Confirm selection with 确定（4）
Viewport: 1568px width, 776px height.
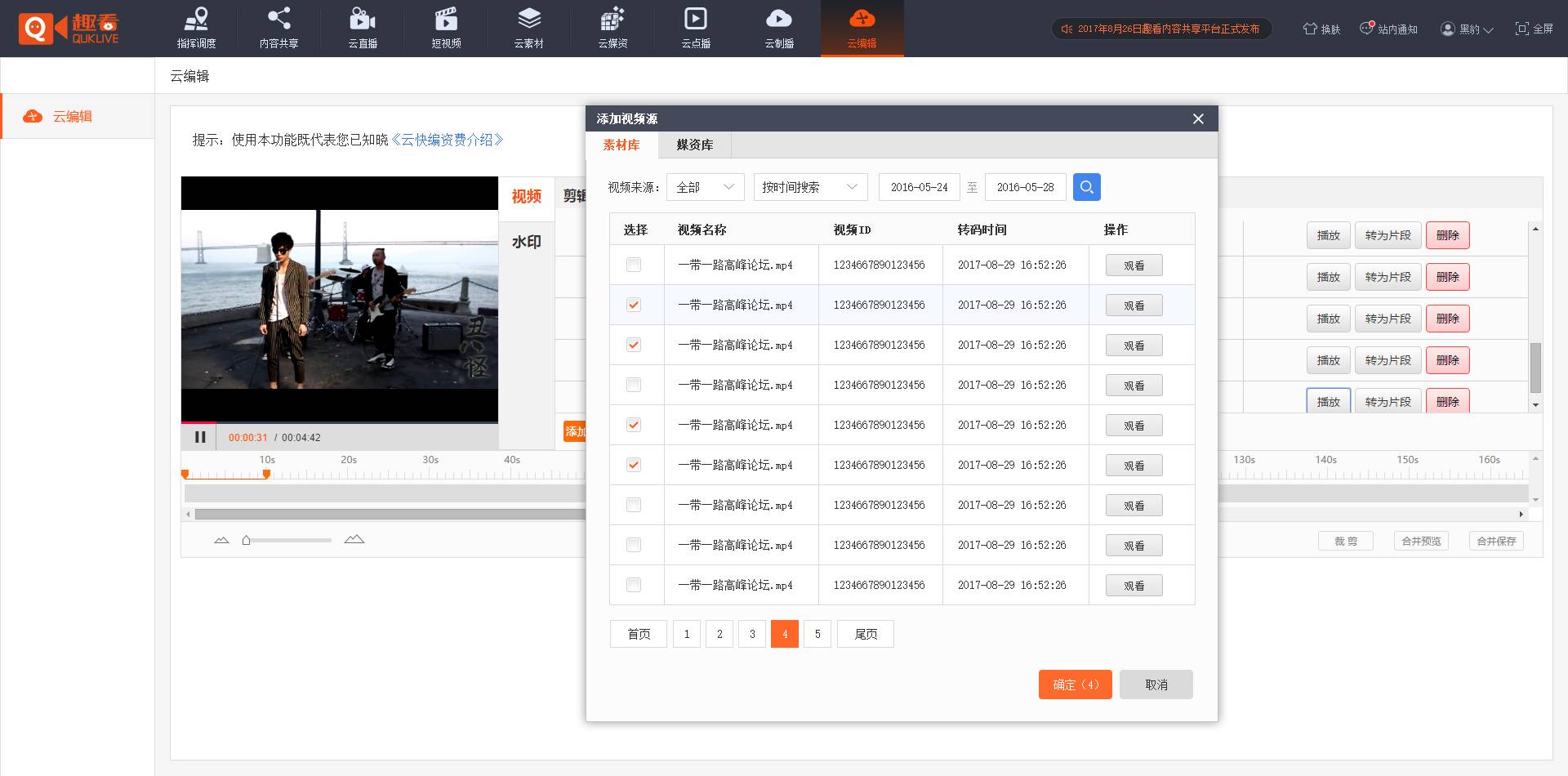pos(1076,685)
